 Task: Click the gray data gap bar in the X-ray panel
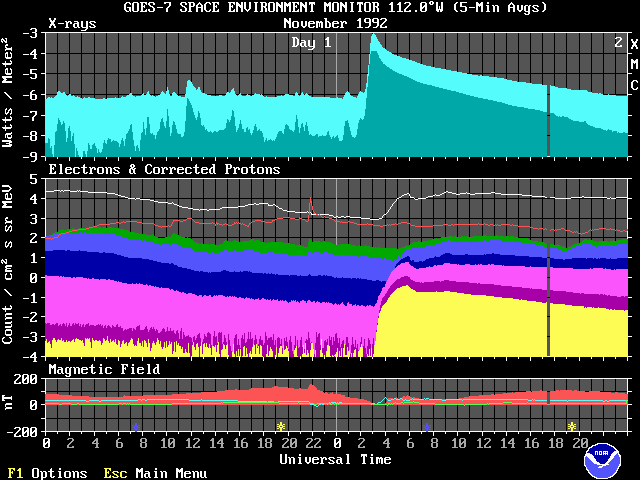coord(548,120)
